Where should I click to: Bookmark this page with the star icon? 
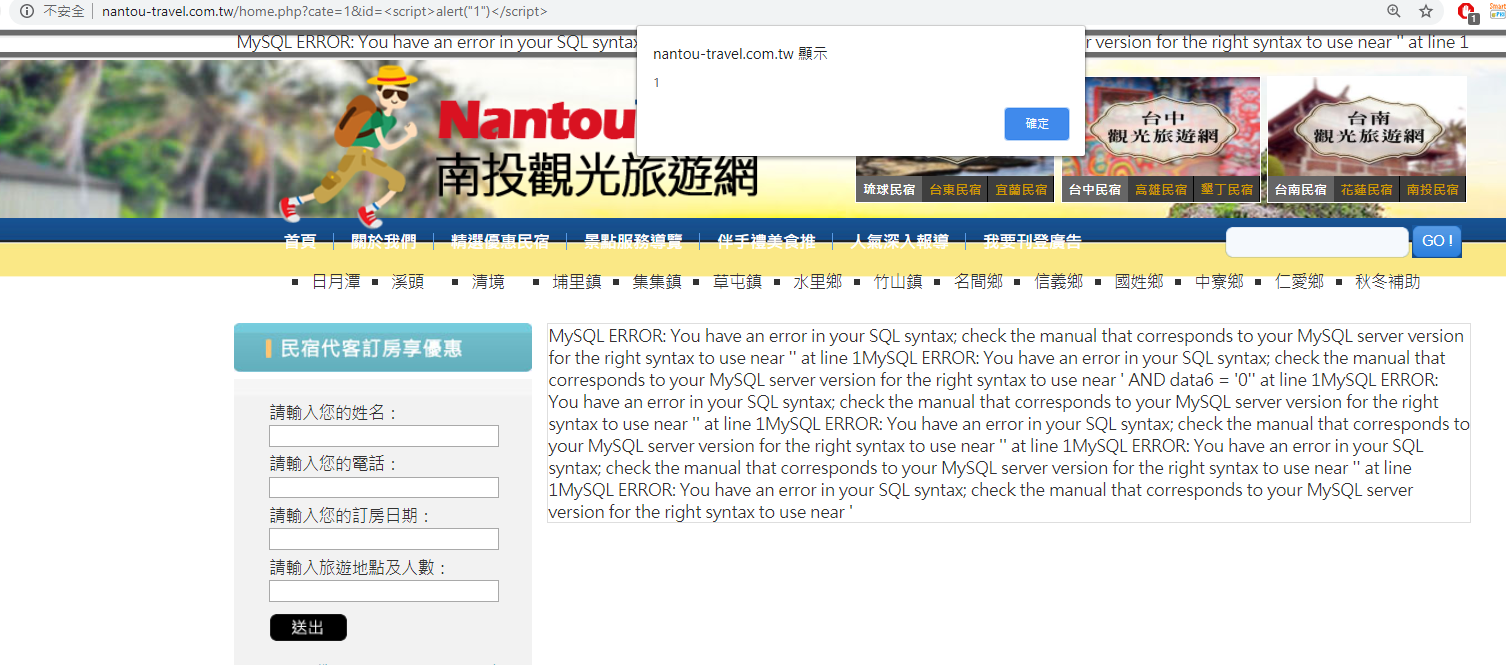pos(1426,11)
